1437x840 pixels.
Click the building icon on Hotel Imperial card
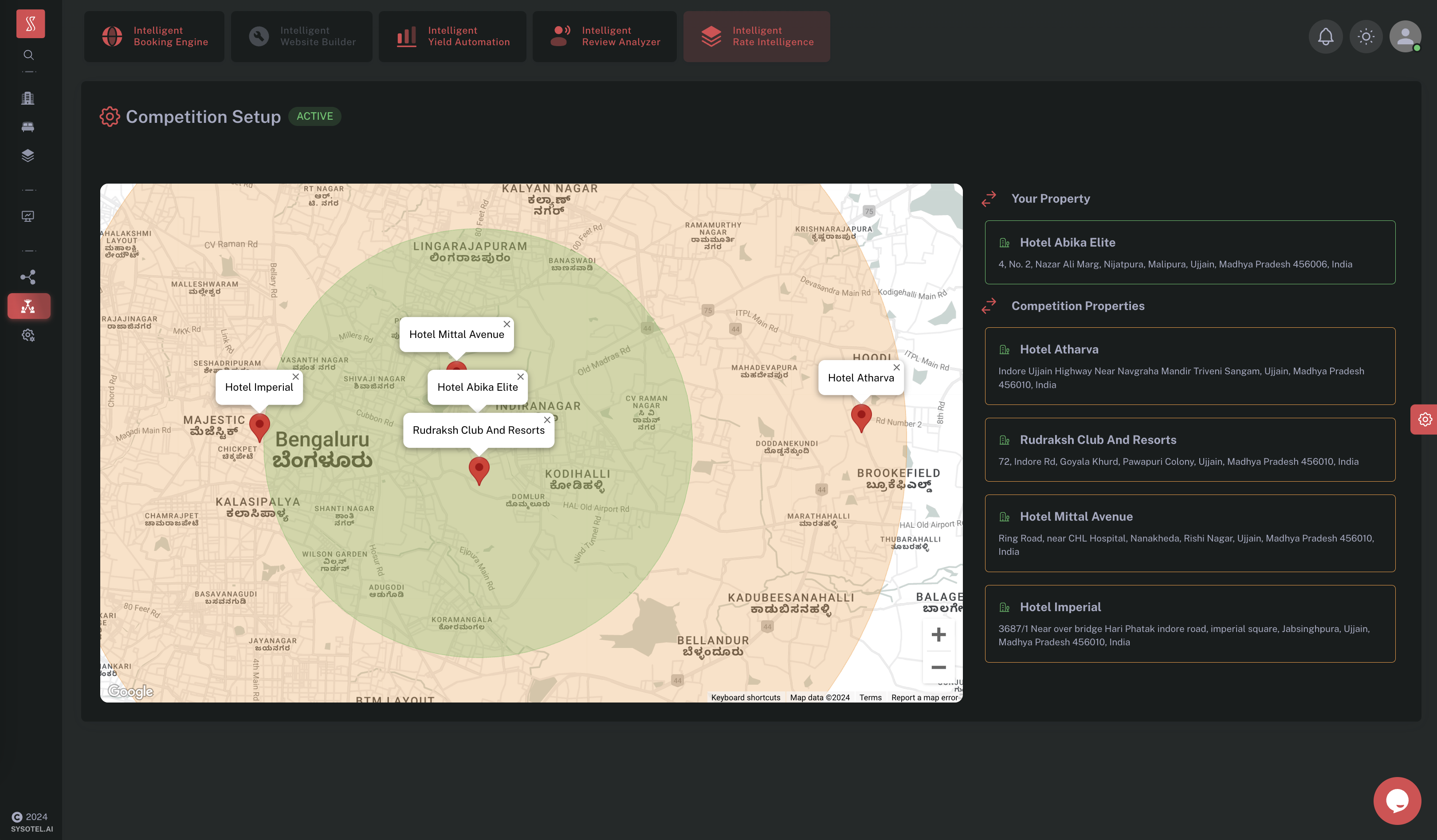tap(1004, 607)
